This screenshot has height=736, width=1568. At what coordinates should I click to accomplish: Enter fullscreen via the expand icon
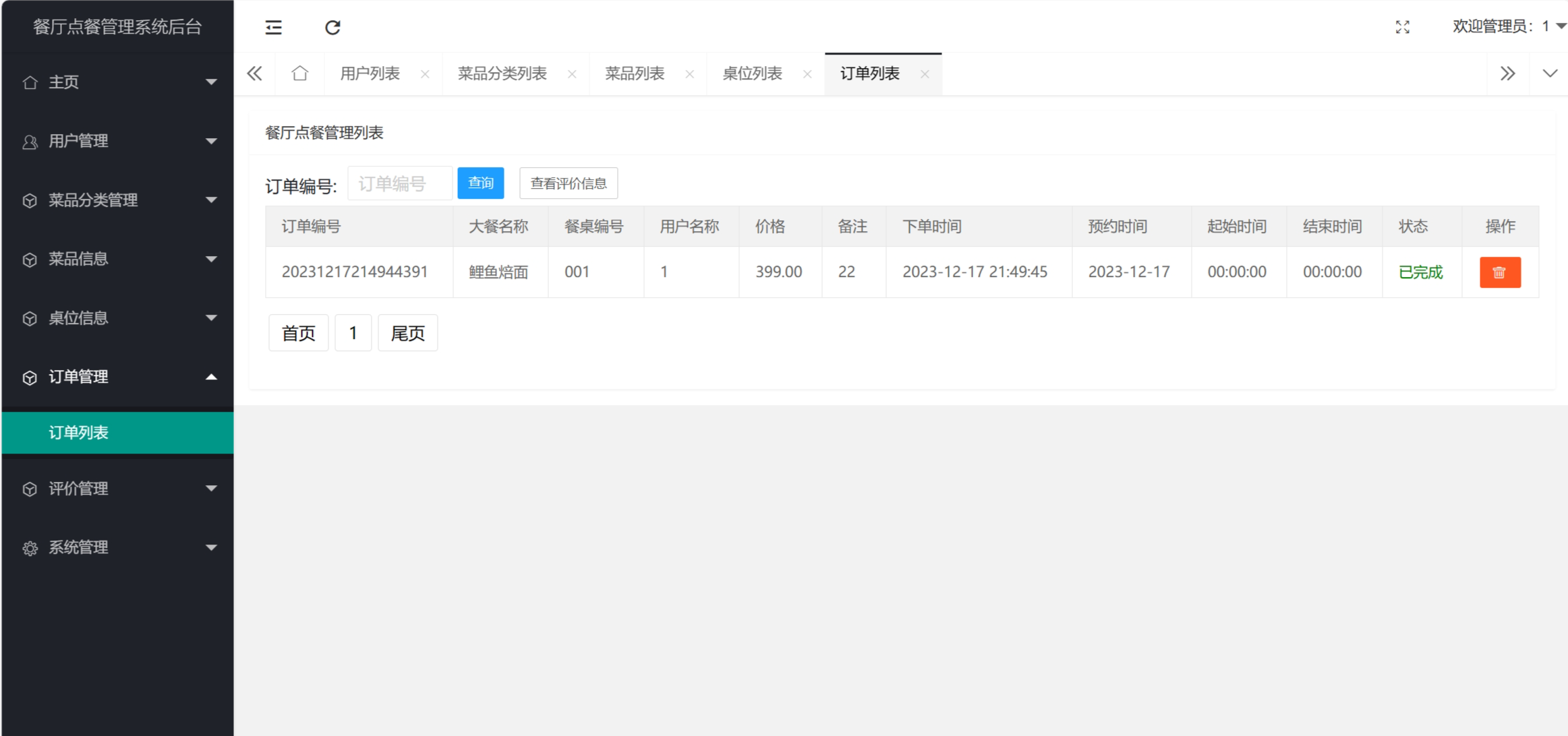coord(1403,27)
